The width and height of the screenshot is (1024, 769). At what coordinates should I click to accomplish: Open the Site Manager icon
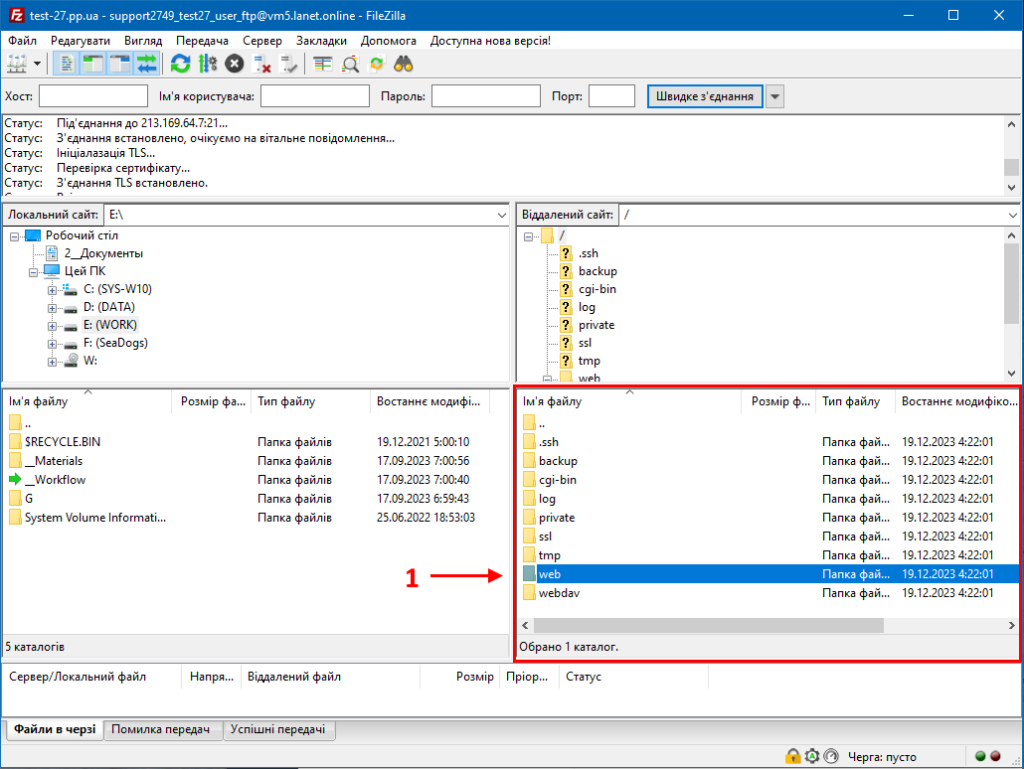click(x=18, y=64)
